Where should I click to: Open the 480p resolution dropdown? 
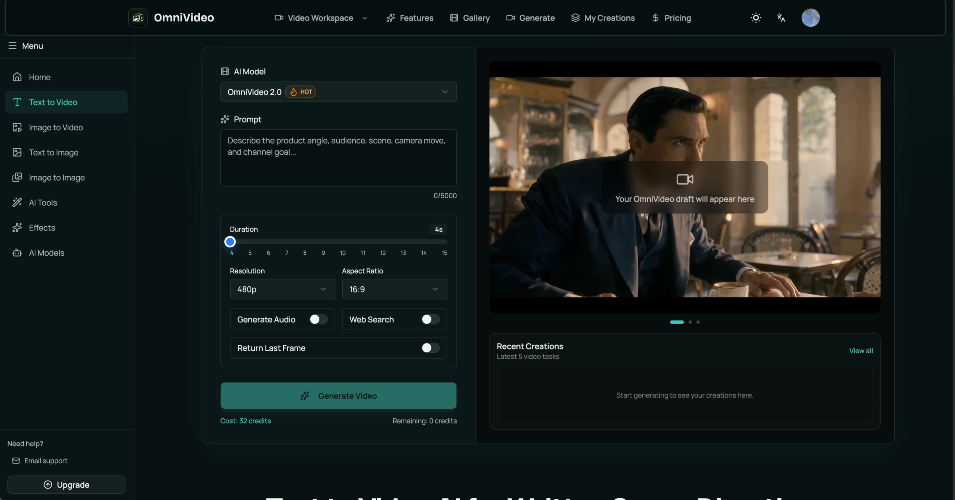[282, 289]
